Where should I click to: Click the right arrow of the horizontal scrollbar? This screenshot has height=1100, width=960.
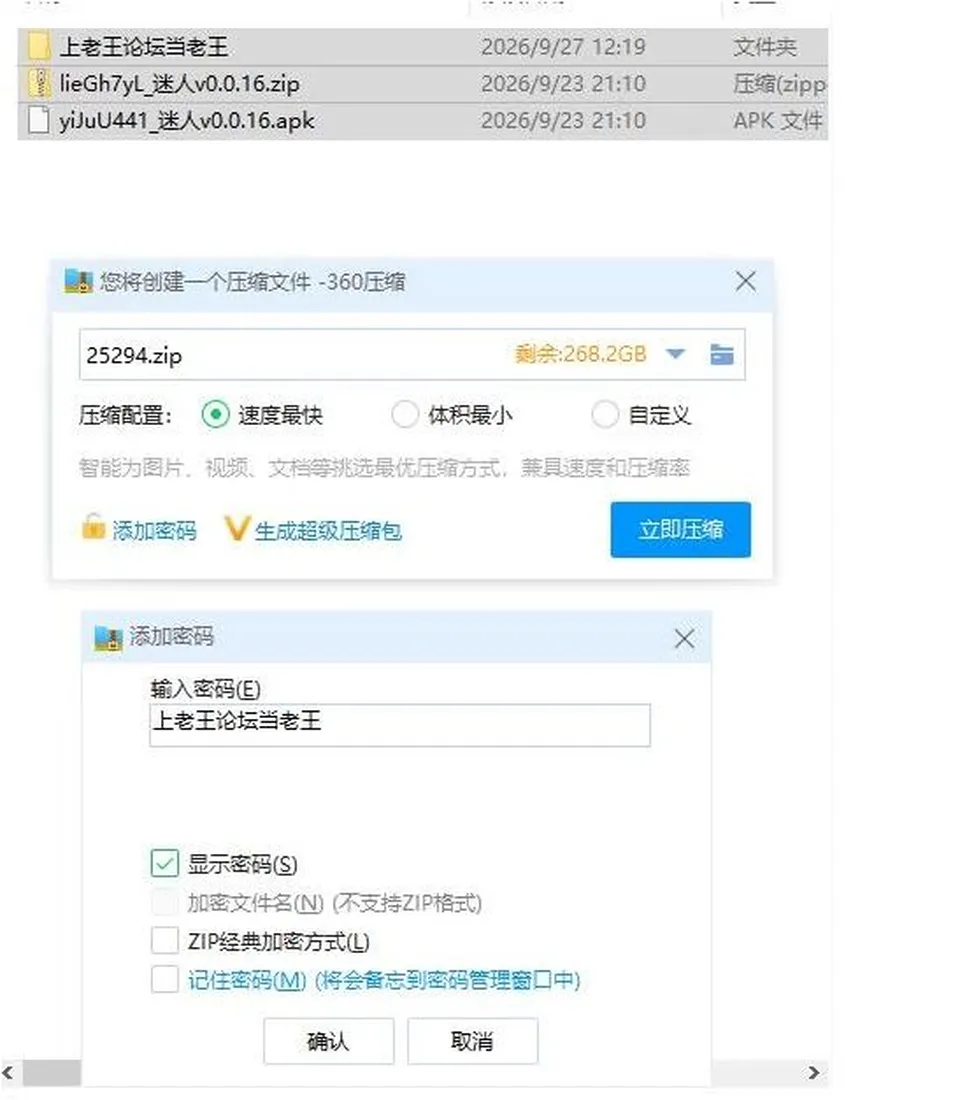(x=813, y=1073)
